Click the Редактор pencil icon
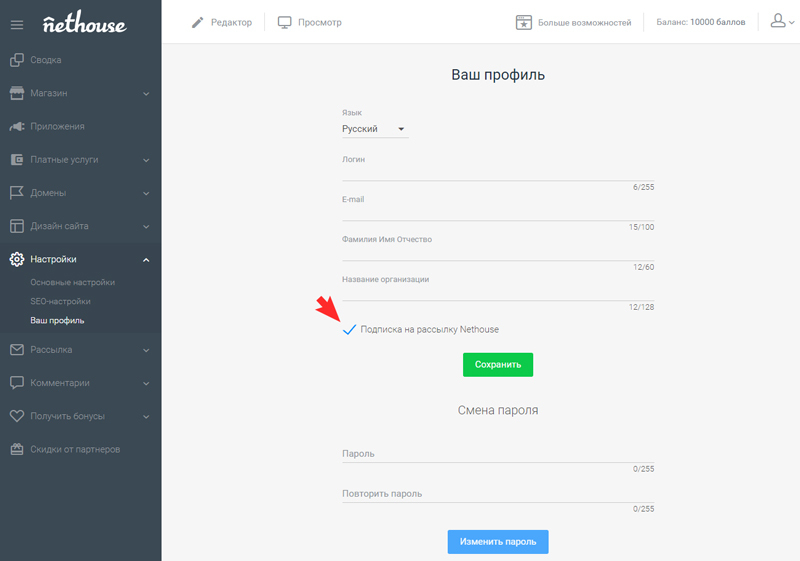The image size is (800, 561). point(197,22)
